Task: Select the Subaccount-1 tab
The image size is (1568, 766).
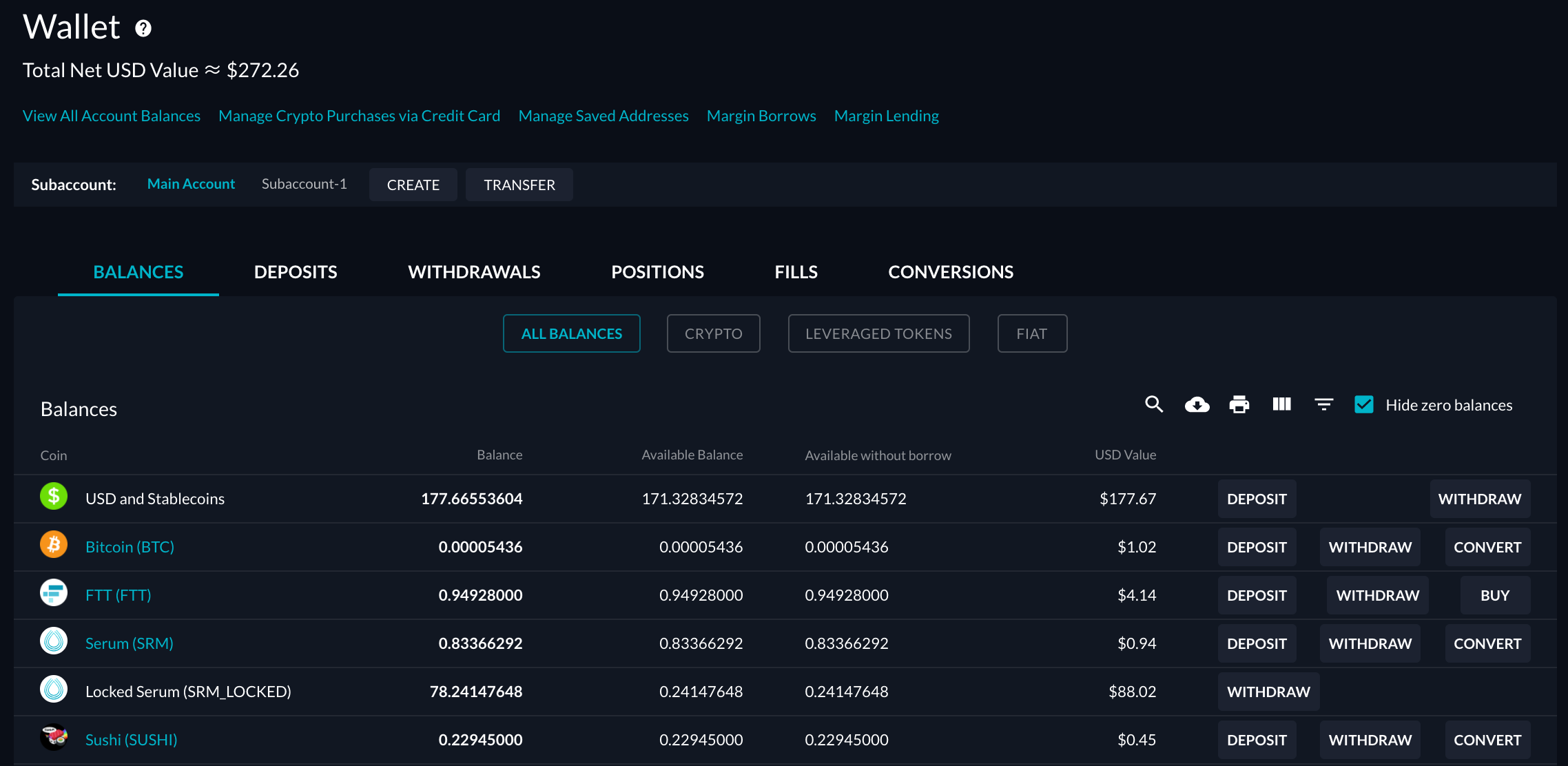Action: [x=304, y=184]
